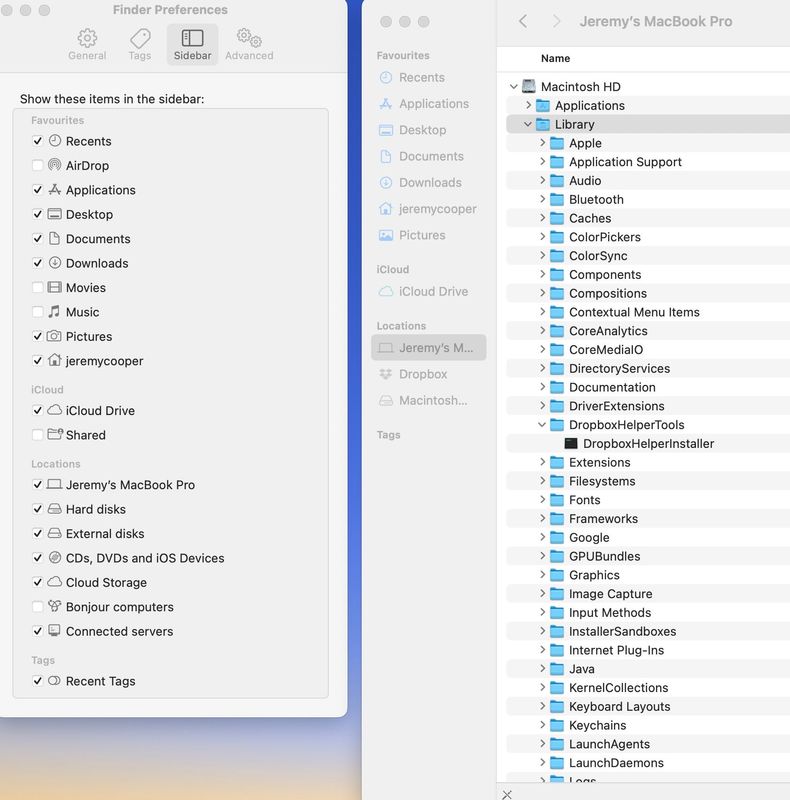Go to Desktop in the Finder sidebar
This screenshot has width=790, height=800.
pyautogui.click(x=429, y=130)
